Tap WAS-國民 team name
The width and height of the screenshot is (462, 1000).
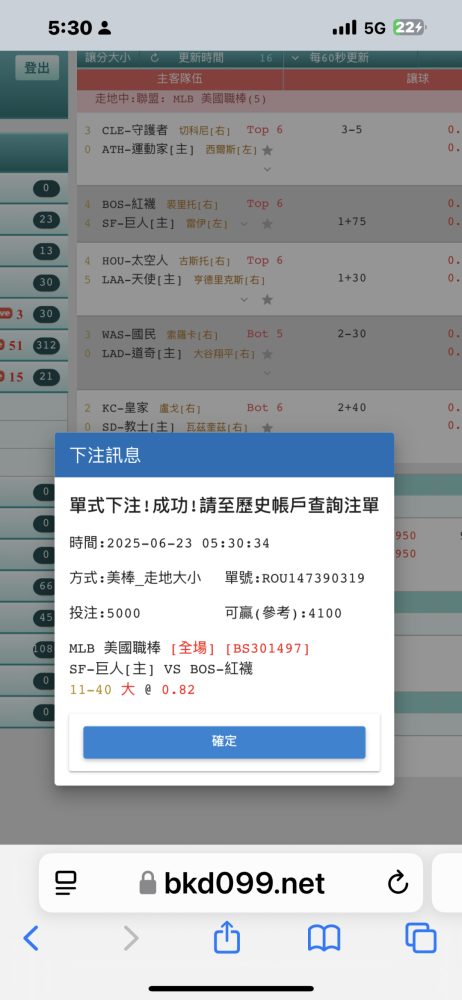pyautogui.click(x=128, y=334)
